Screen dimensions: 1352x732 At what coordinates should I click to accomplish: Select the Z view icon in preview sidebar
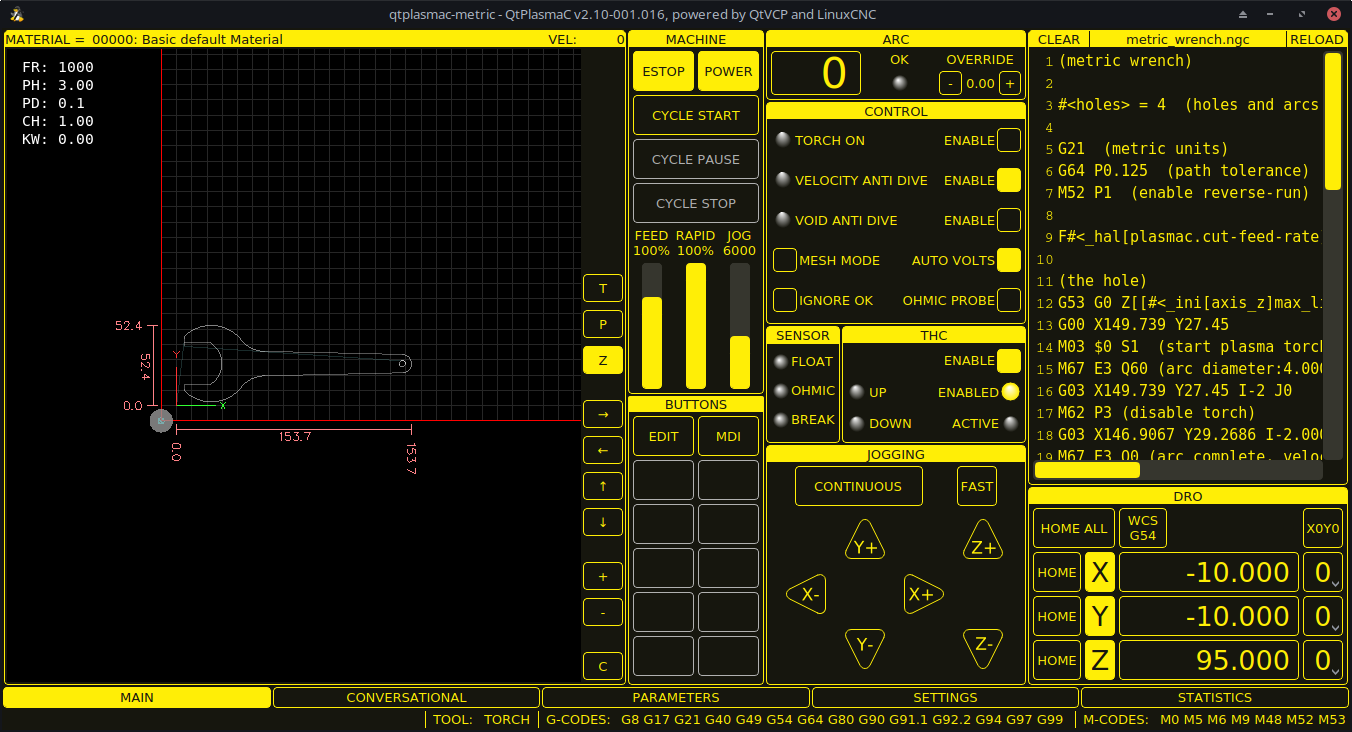(x=602, y=360)
